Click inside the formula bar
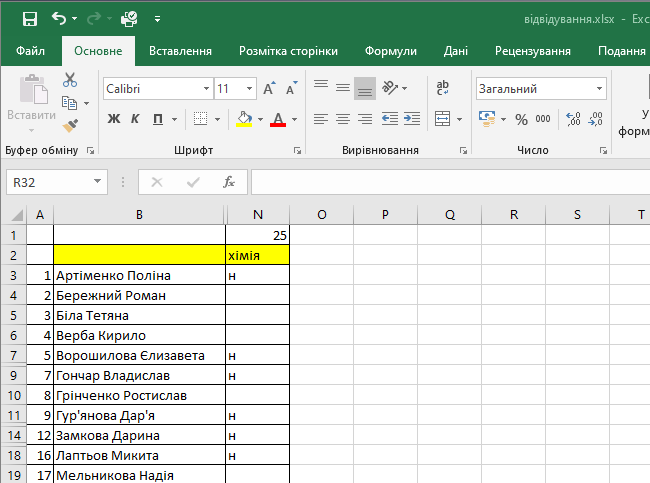650x483 pixels. [x=451, y=182]
